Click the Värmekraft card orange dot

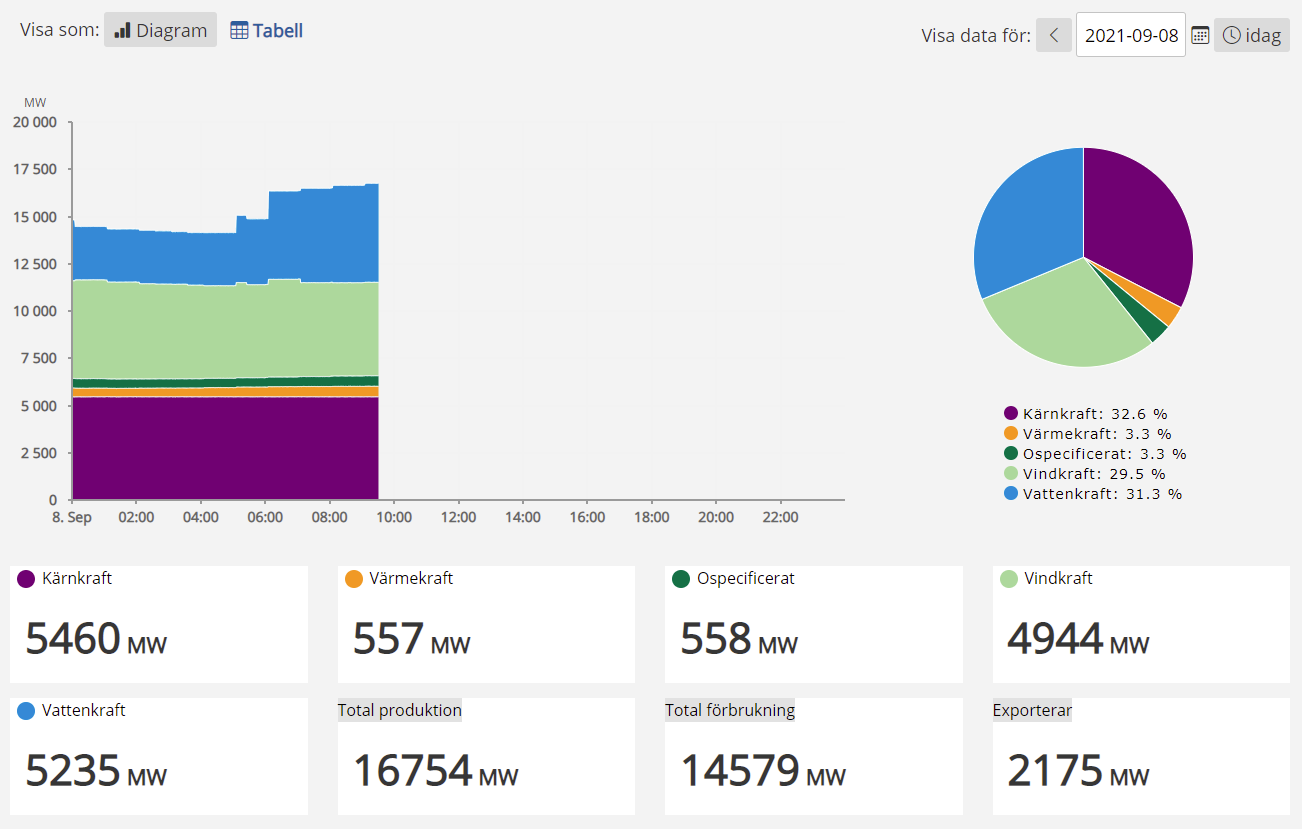[354, 579]
